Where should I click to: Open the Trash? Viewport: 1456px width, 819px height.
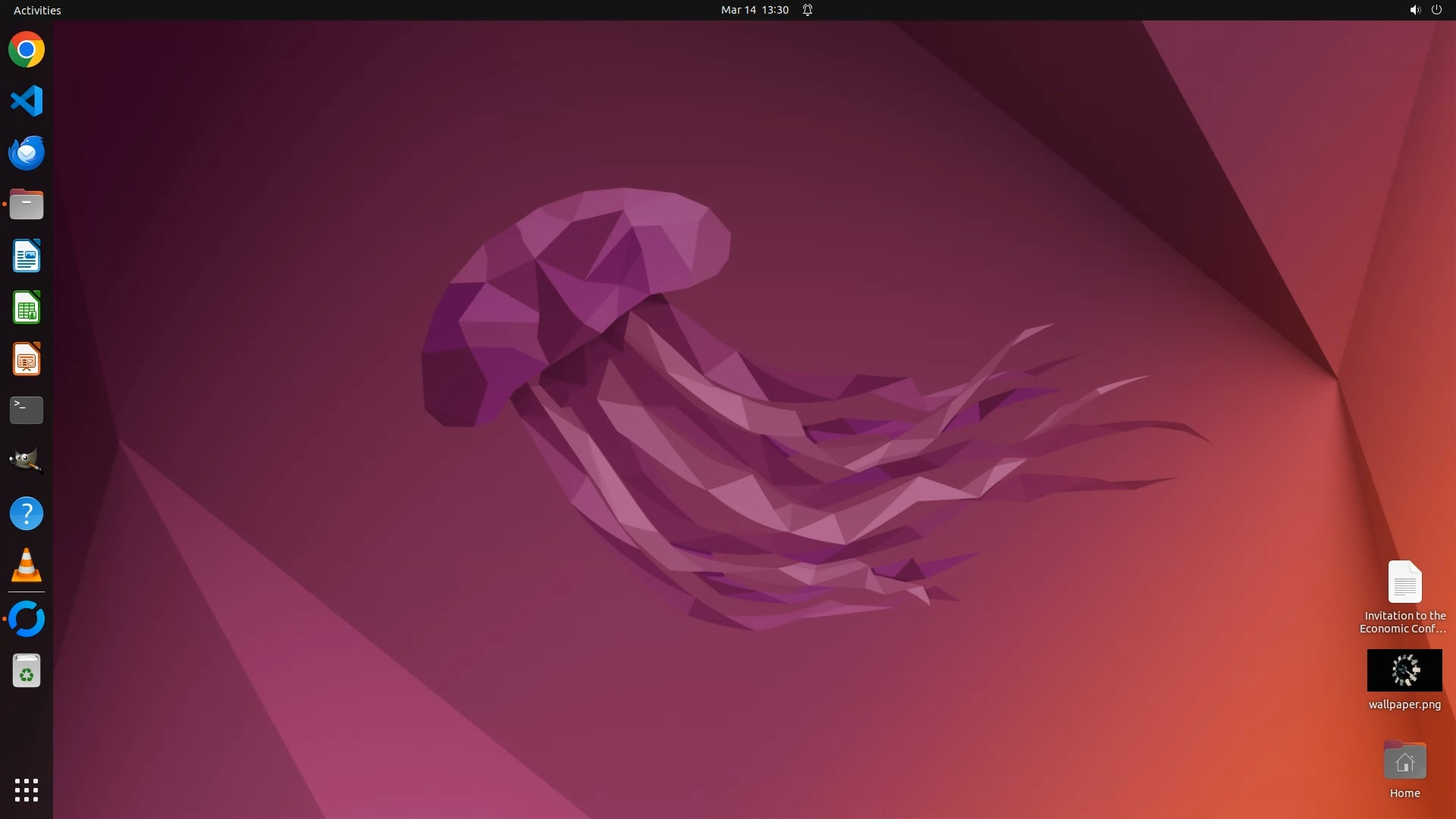coord(27,671)
